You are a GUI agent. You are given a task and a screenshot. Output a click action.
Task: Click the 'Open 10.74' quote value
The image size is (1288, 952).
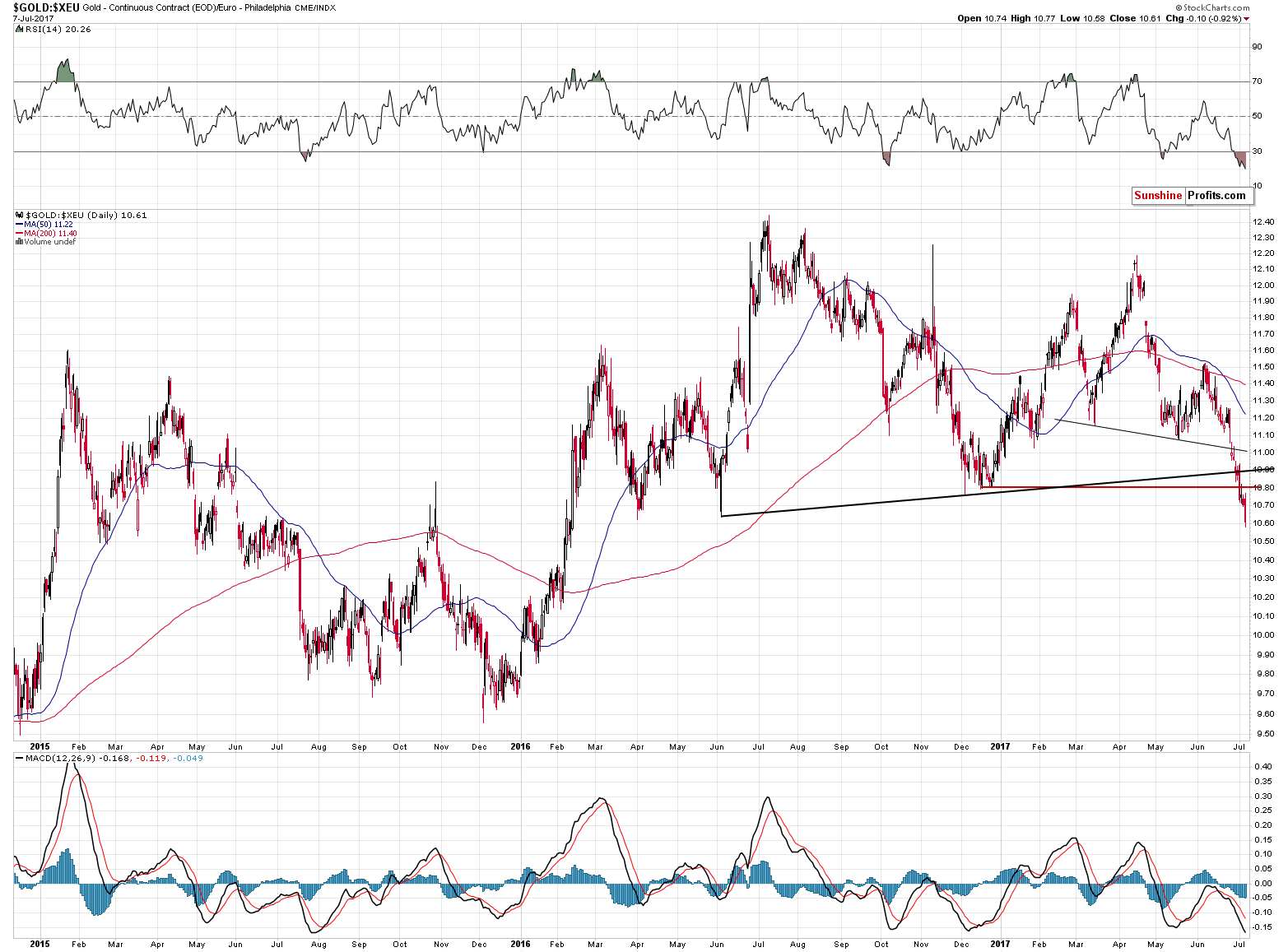click(981, 18)
